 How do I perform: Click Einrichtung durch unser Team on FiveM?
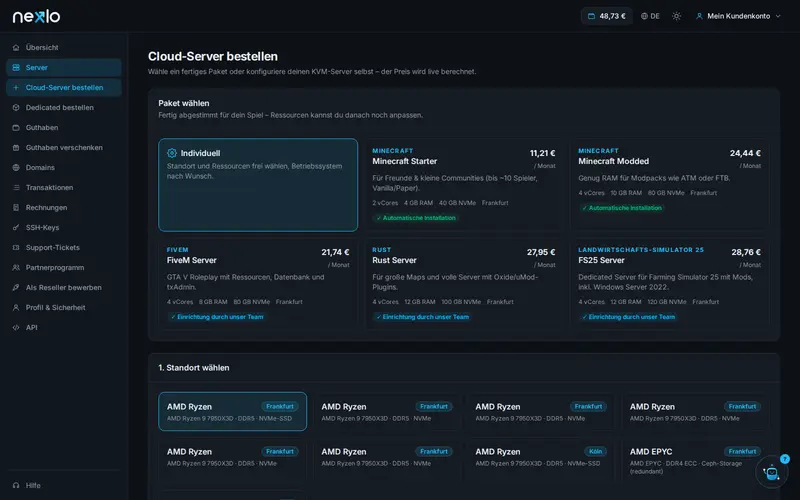[x=217, y=317]
